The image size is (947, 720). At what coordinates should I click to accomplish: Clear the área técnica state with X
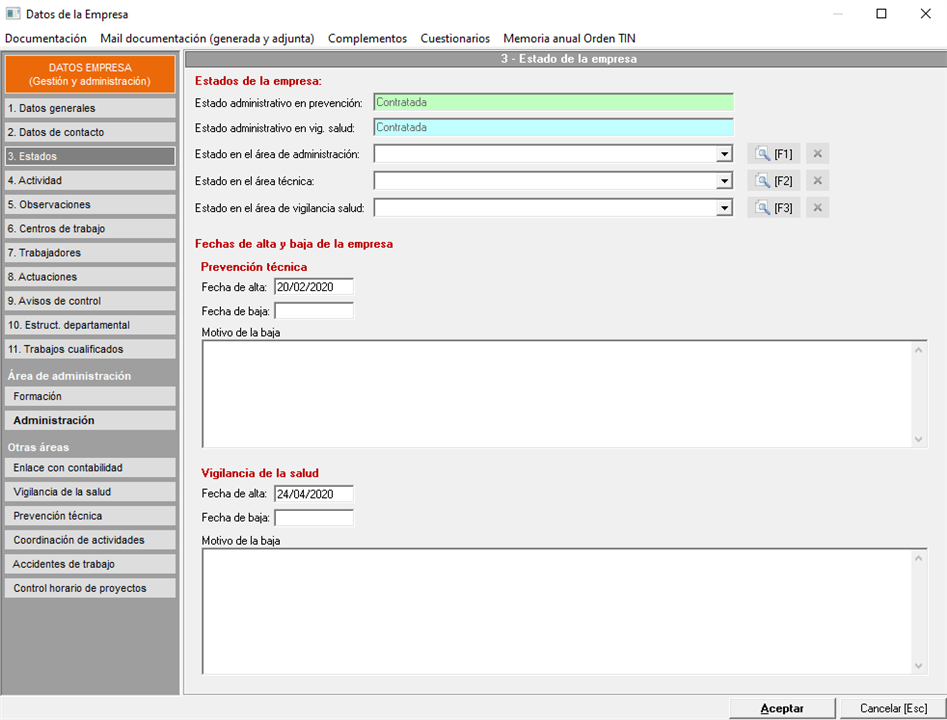(817, 181)
